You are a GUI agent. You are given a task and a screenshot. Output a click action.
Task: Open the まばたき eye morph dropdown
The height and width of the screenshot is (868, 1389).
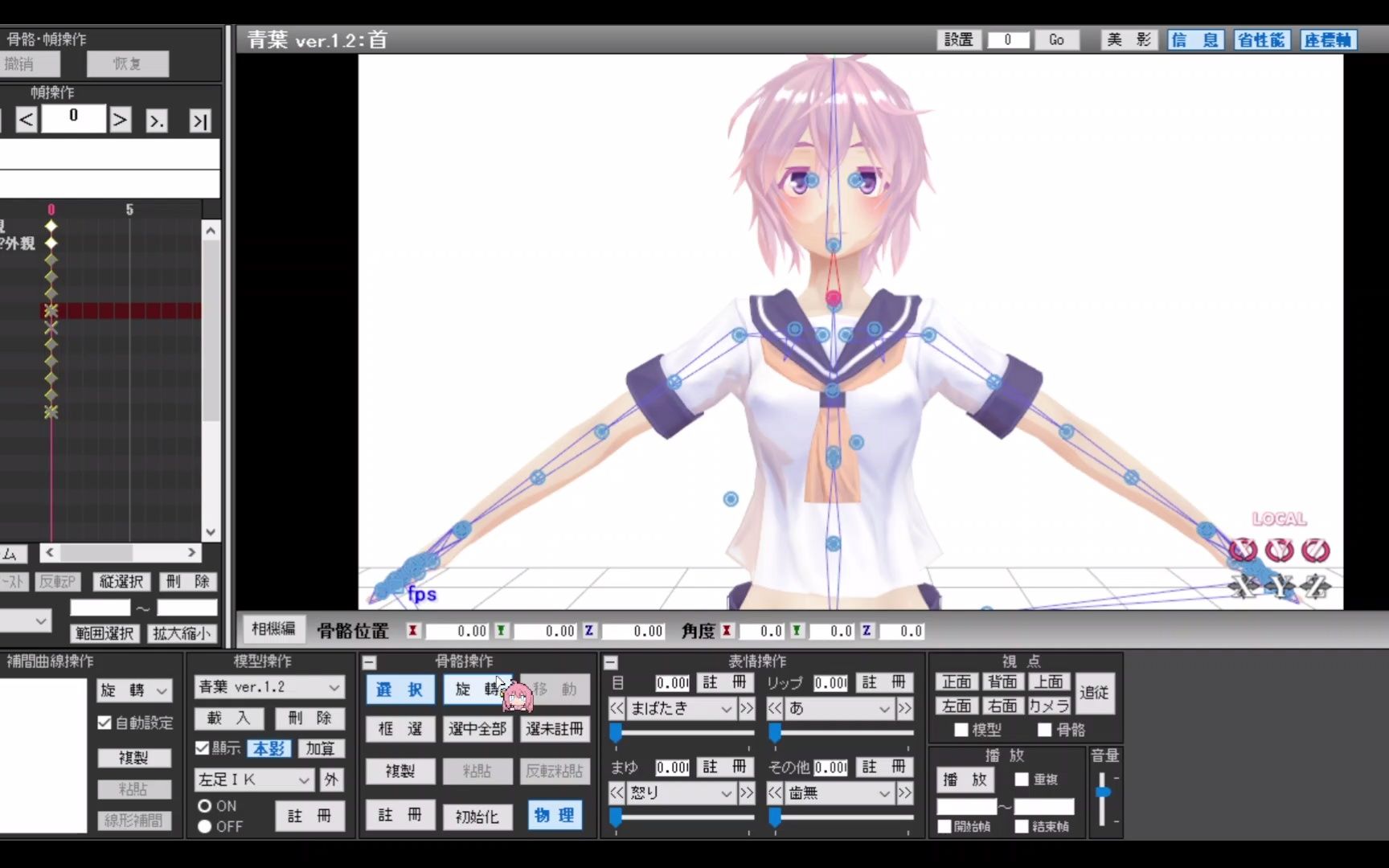[x=682, y=708]
